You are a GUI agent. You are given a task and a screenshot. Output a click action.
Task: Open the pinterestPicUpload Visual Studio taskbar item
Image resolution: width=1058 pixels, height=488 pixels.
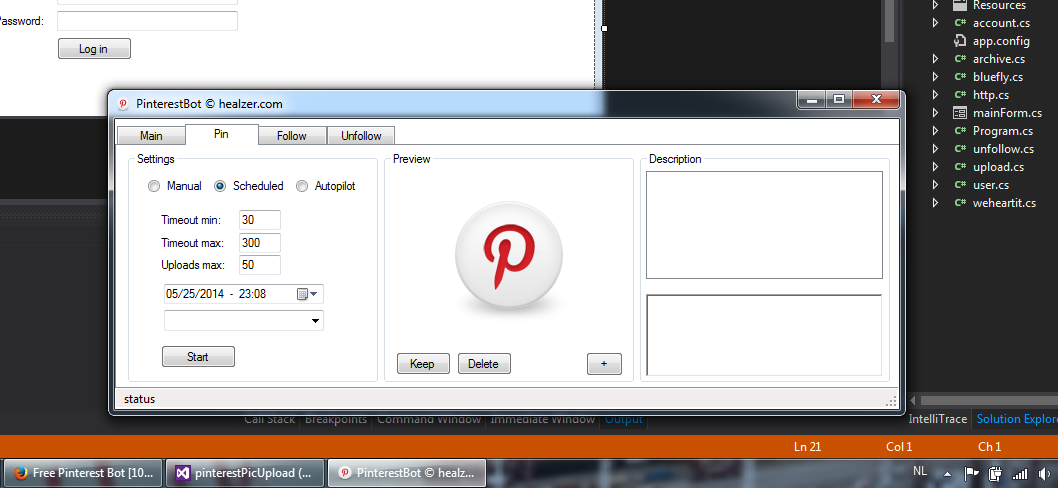[x=246, y=473]
